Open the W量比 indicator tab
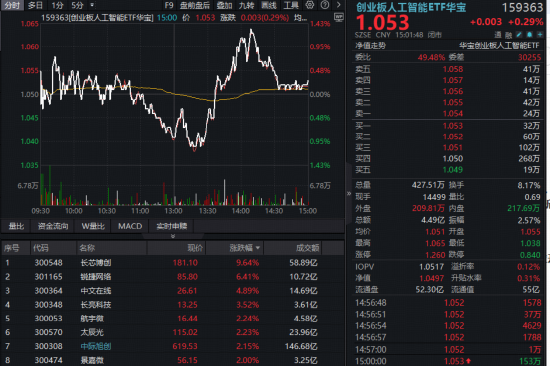 tap(93, 226)
